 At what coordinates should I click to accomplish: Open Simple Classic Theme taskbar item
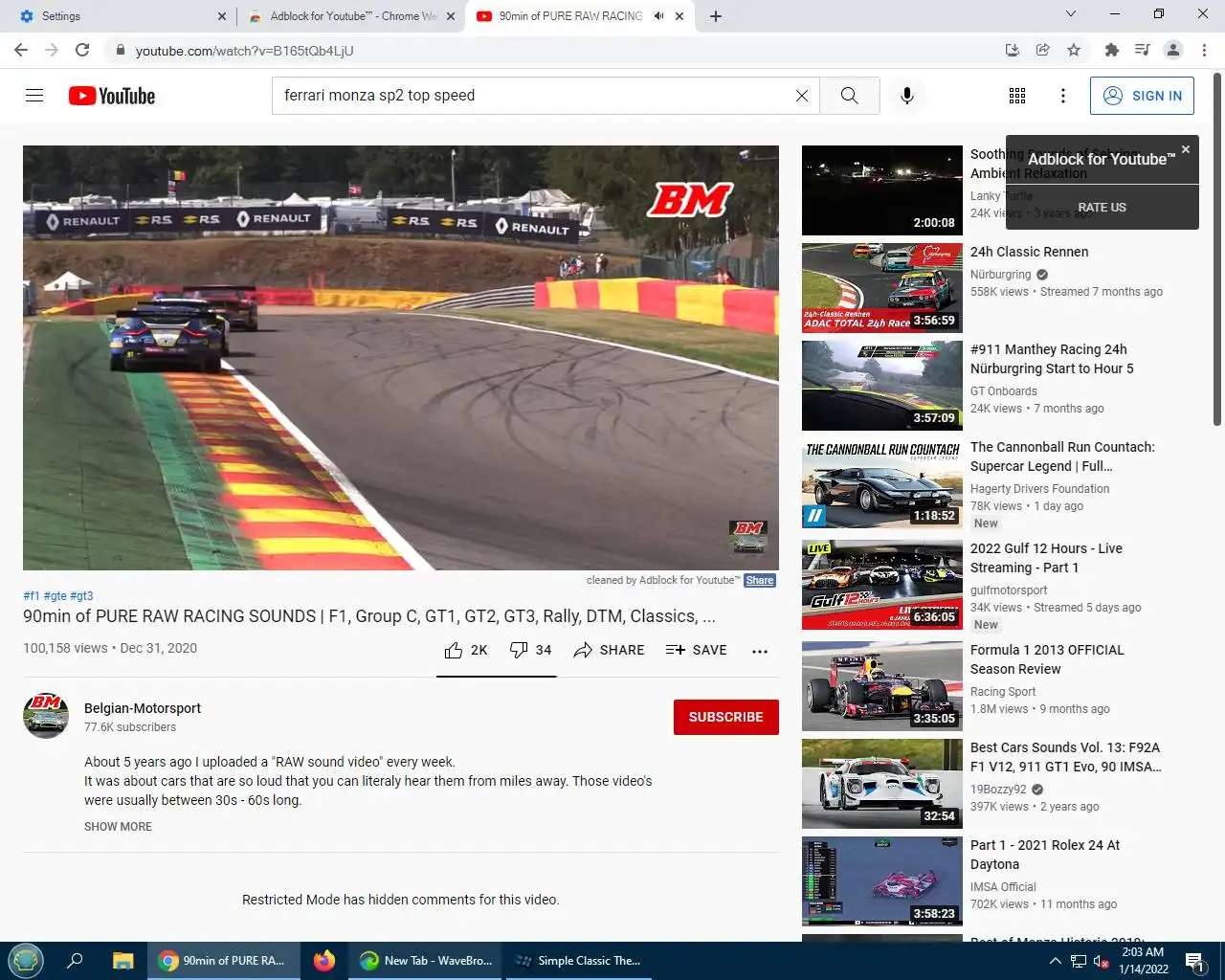[x=577, y=960]
